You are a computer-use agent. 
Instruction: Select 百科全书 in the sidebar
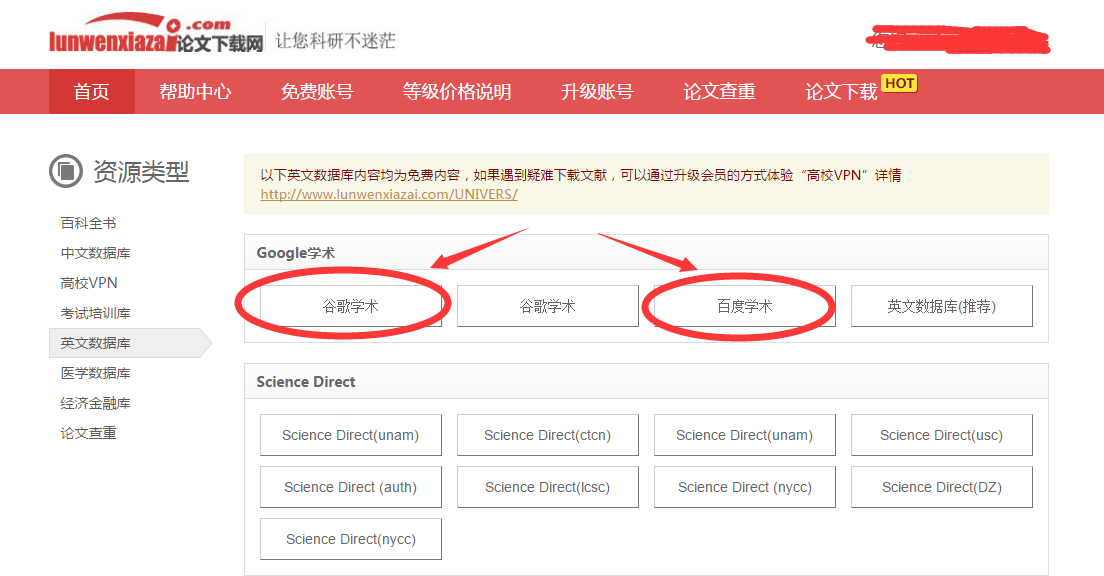pos(89,223)
